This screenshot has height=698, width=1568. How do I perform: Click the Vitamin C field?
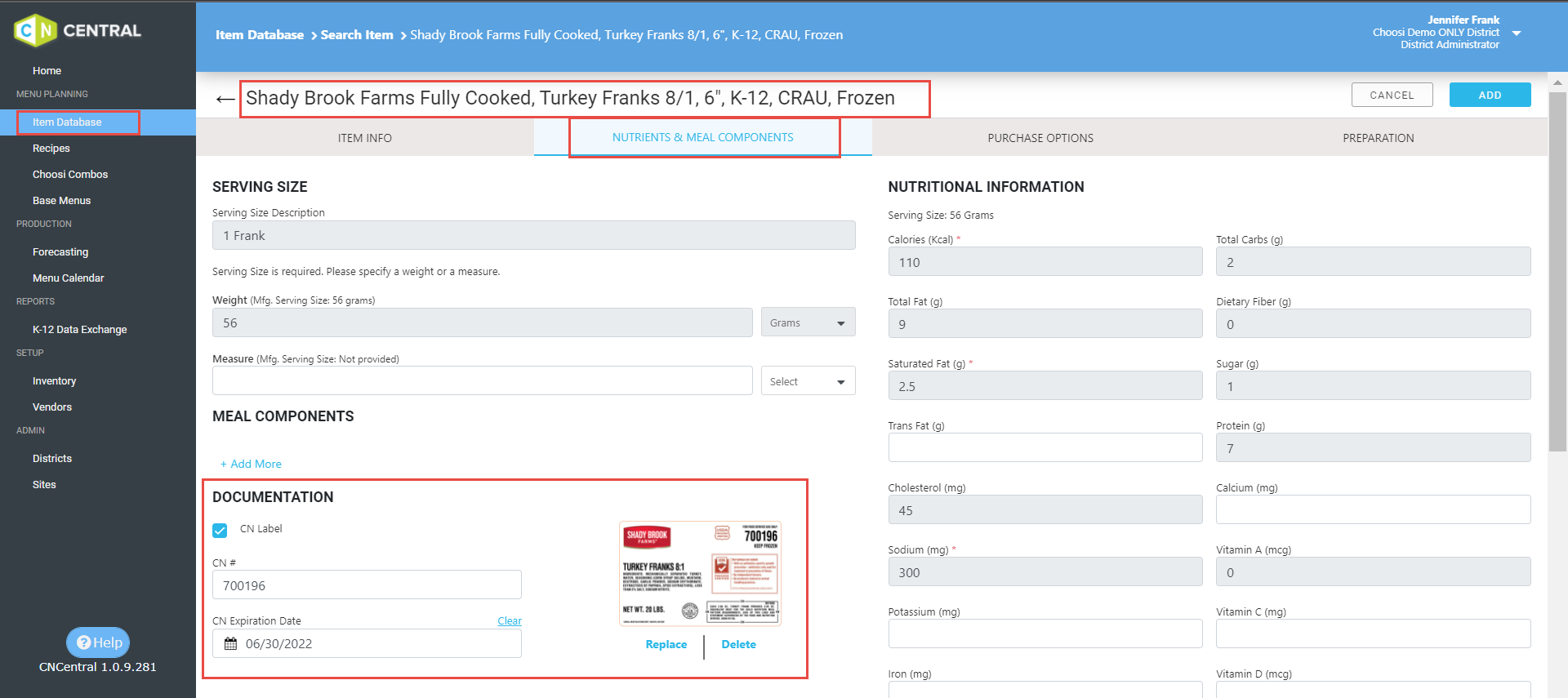[x=1374, y=634]
